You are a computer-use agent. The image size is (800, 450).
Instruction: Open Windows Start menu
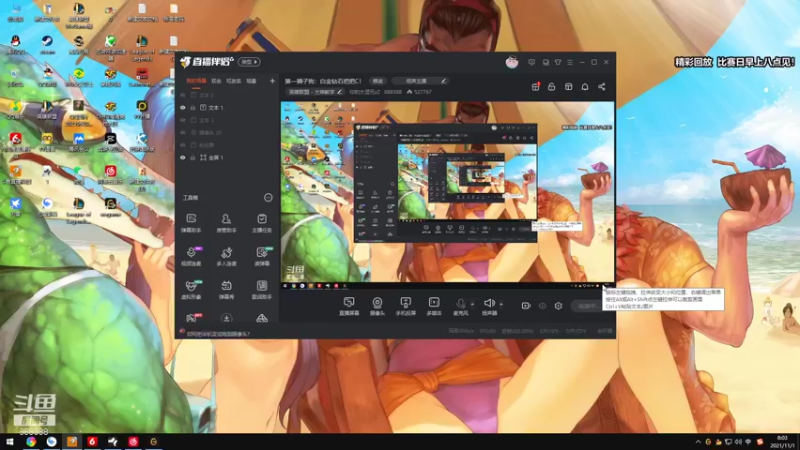9,442
